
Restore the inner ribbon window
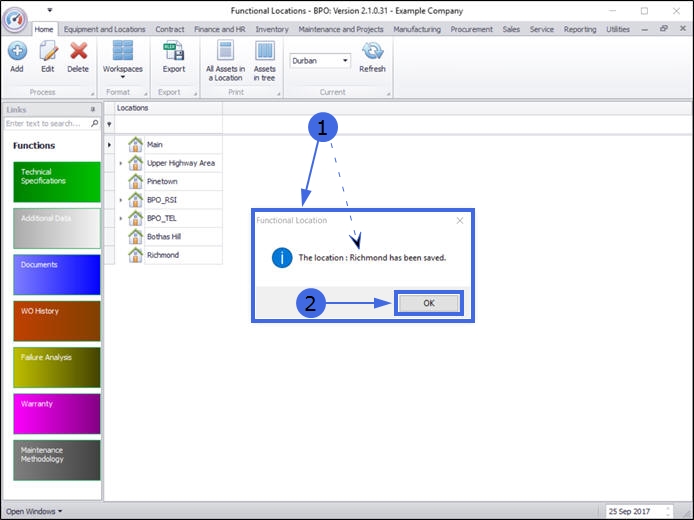click(663, 29)
